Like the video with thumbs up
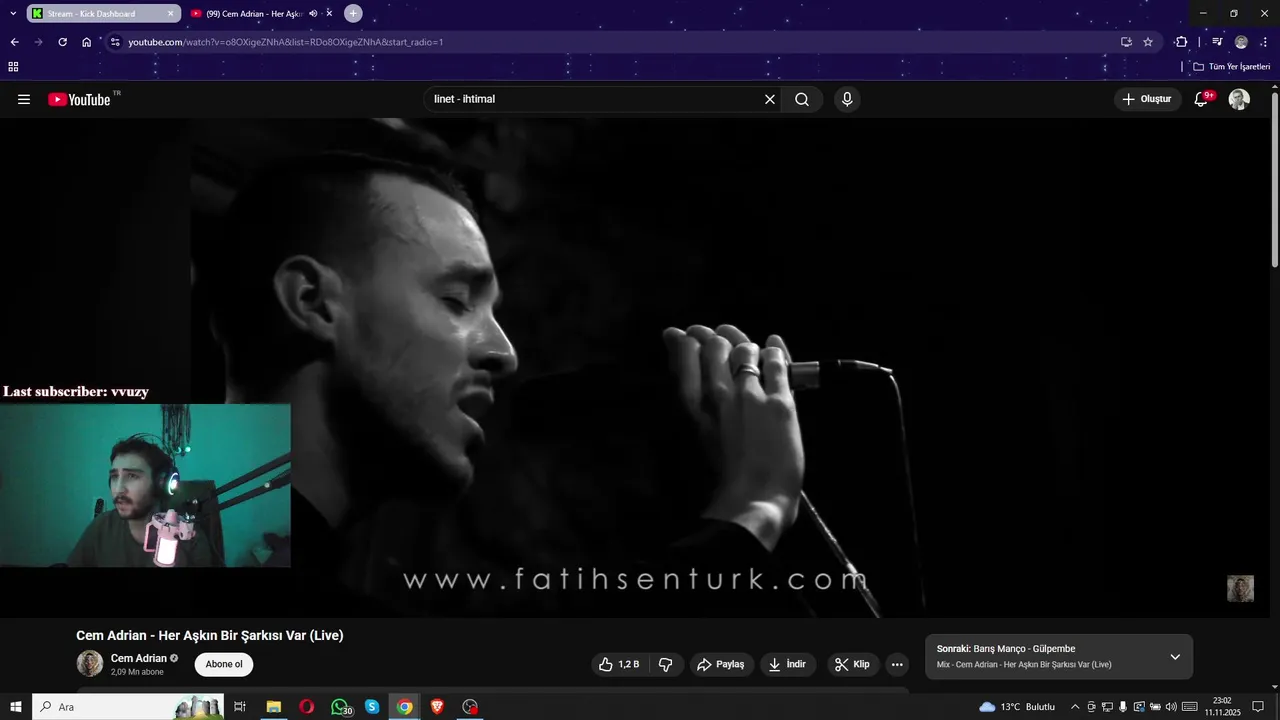Image resolution: width=1280 pixels, height=720 pixels. point(621,664)
